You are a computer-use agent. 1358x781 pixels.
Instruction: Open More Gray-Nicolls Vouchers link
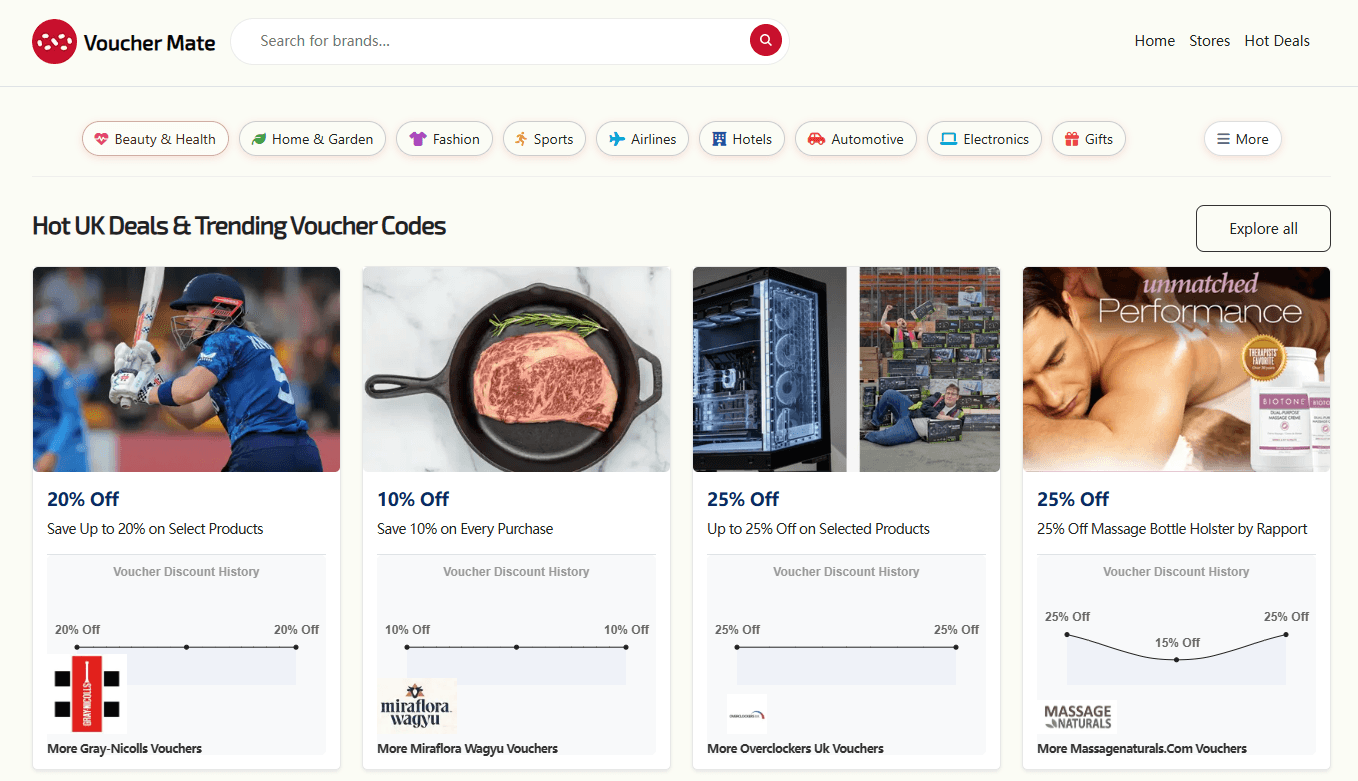[x=124, y=748]
